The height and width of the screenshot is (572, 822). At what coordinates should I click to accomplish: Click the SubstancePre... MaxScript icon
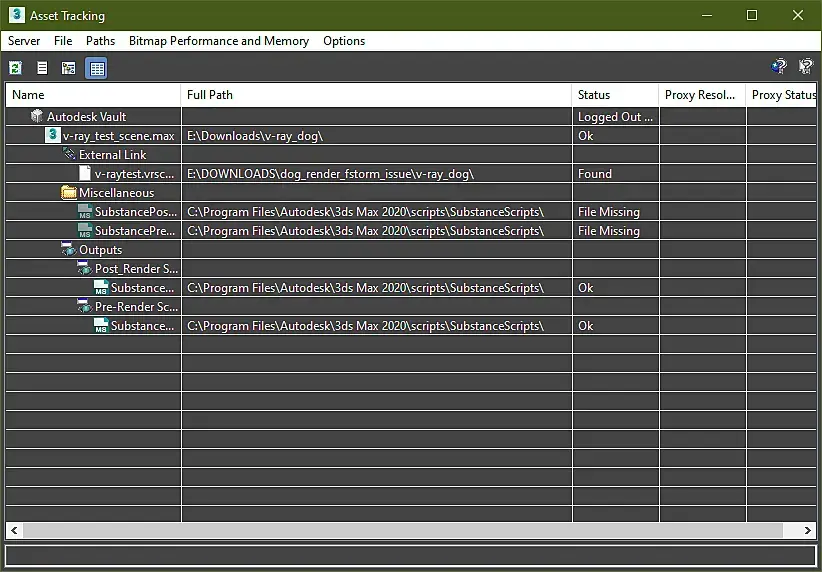coord(85,230)
